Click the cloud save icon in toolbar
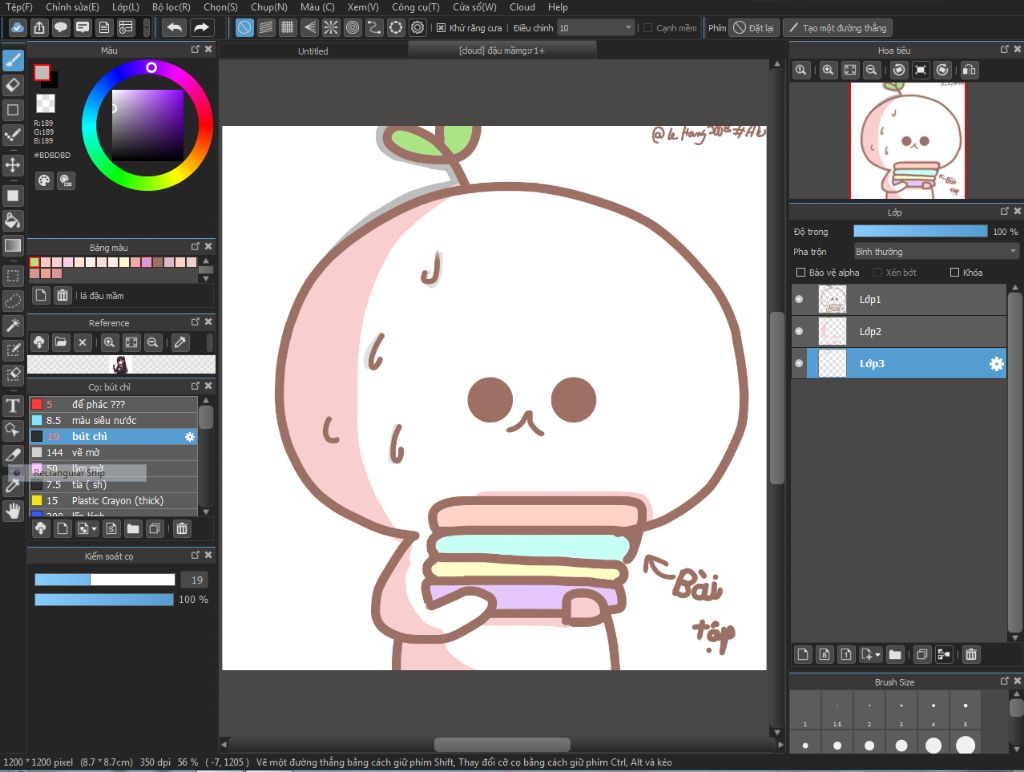Image resolution: width=1024 pixels, height=772 pixels. pos(18,27)
